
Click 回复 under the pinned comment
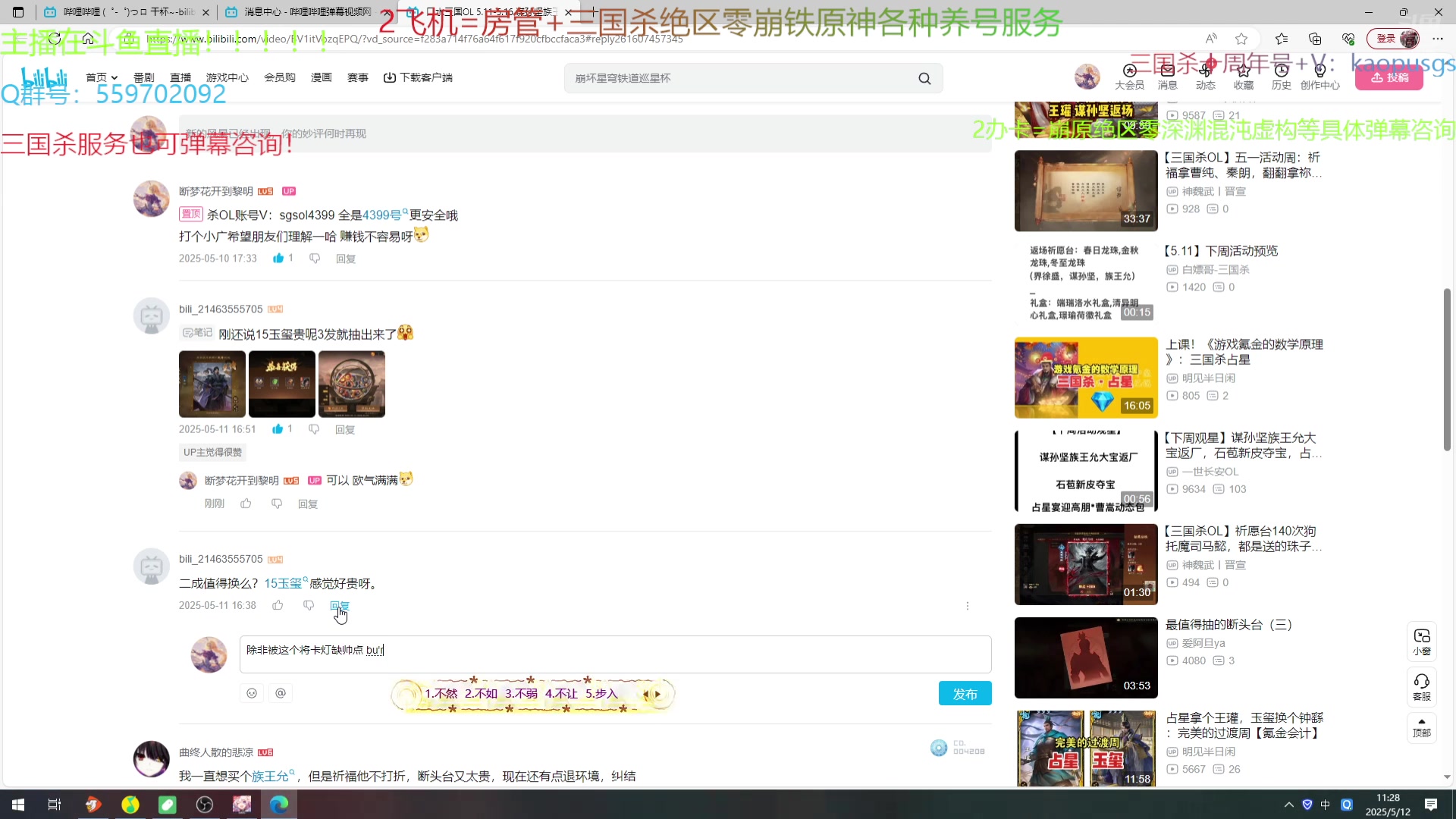pos(346,259)
